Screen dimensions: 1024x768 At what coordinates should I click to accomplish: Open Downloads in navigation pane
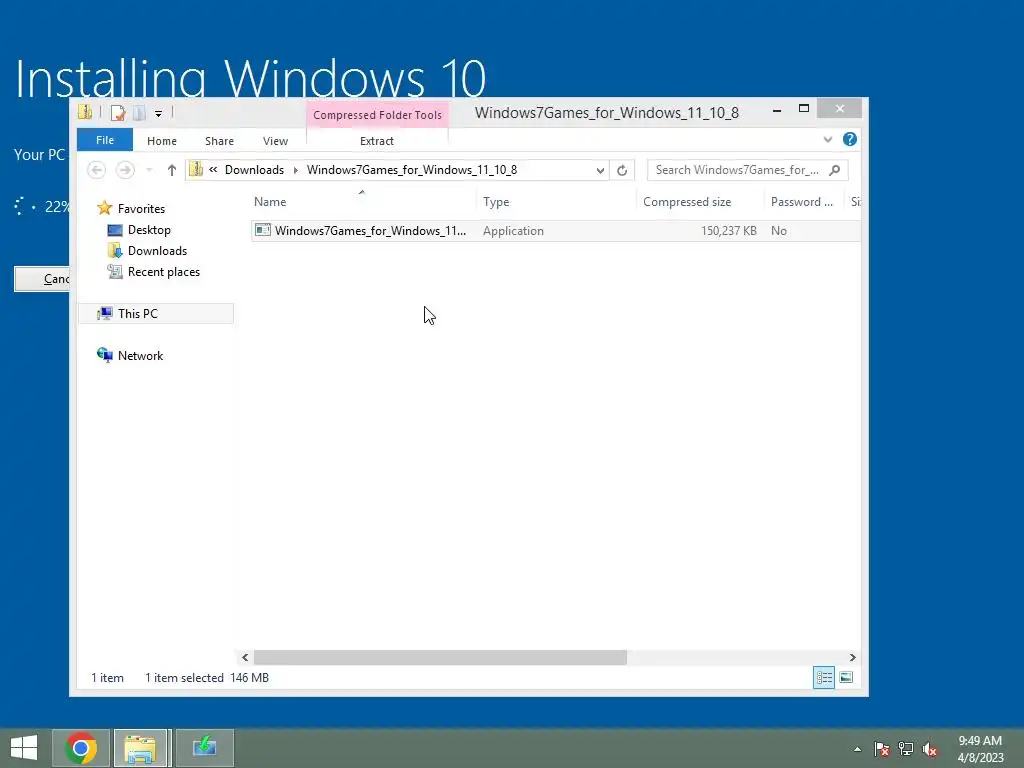point(157,251)
